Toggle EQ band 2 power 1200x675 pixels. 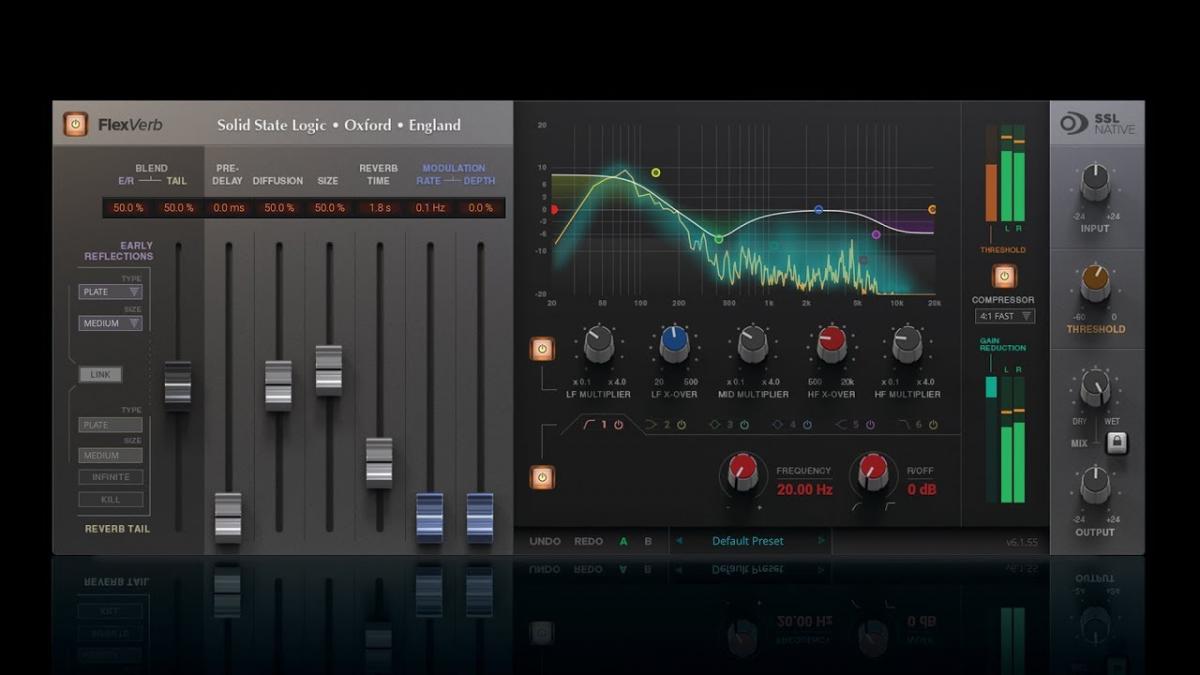(x=681, y=425)
